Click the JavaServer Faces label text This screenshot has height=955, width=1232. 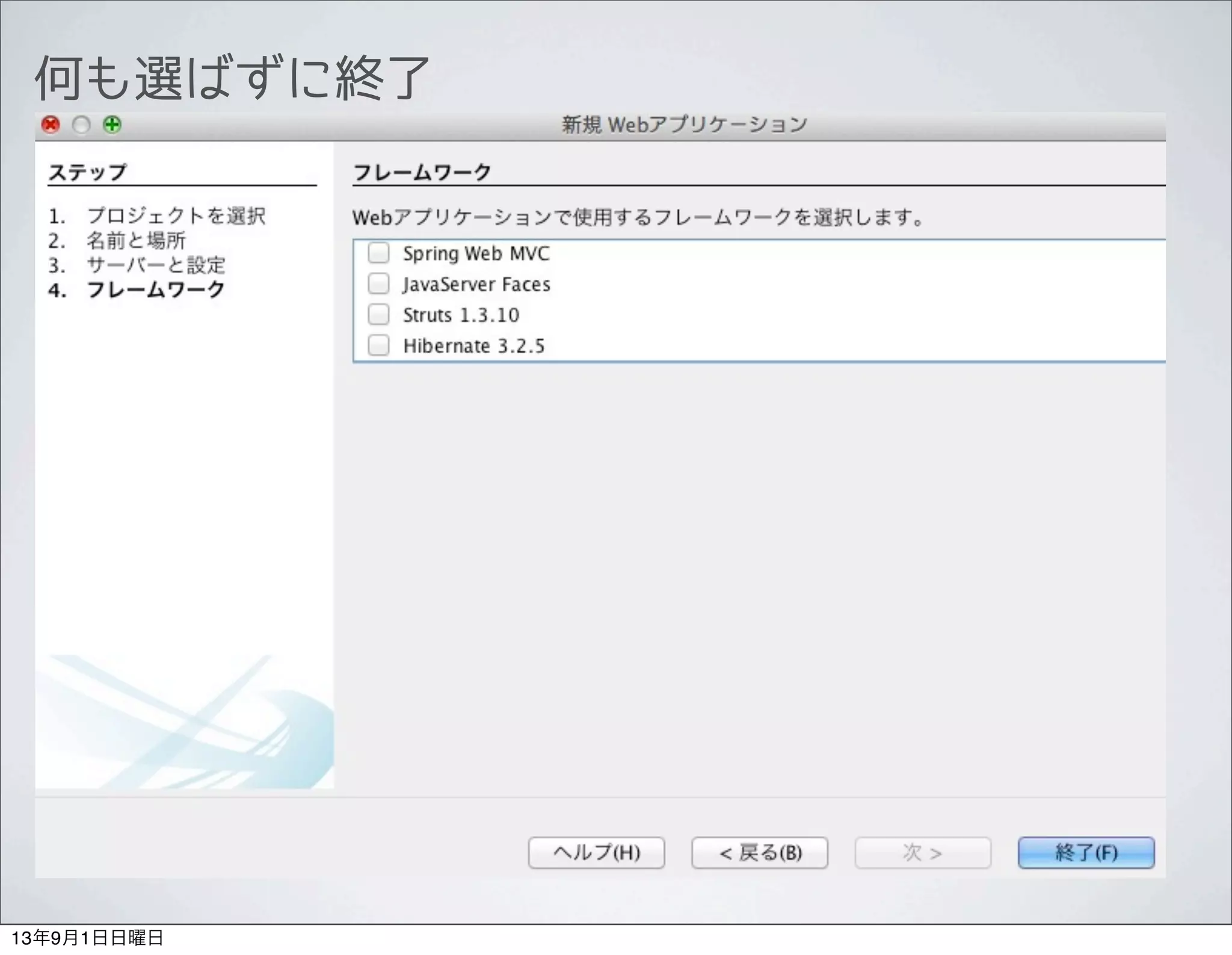[476, 284]
